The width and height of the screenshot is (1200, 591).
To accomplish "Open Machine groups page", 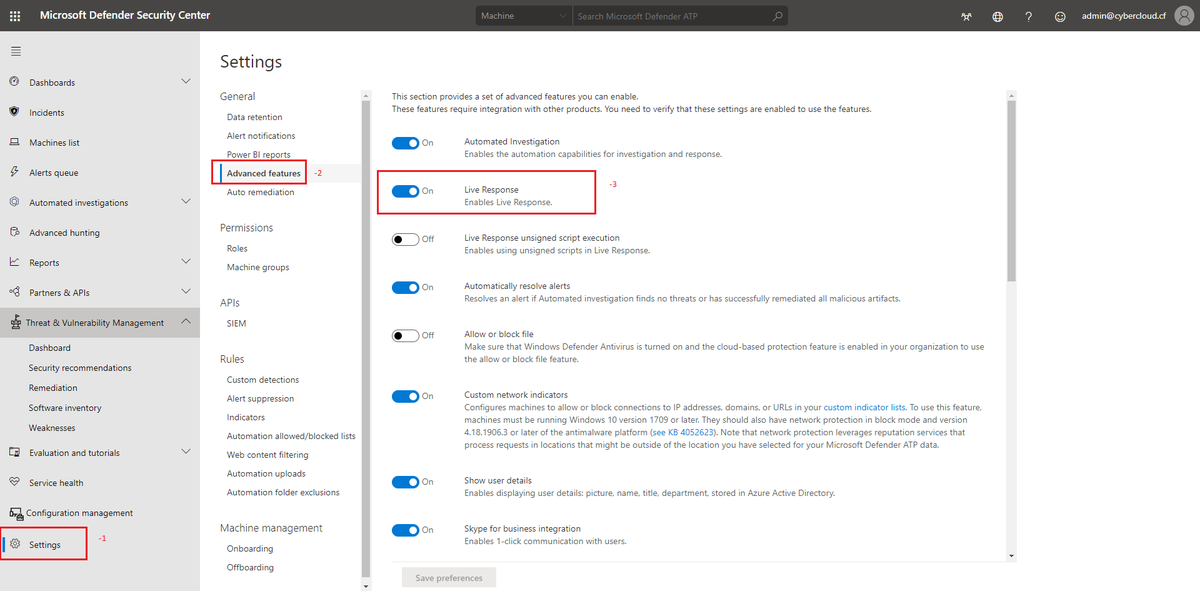I will [x=258, y=267].
